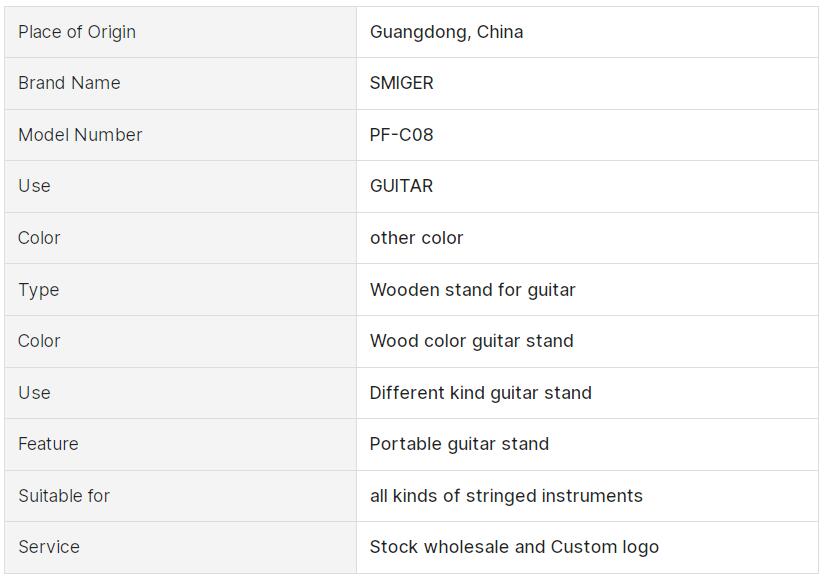Click 'Wood color guitar stand' value
Screen dimensions: 824x580
471,341
